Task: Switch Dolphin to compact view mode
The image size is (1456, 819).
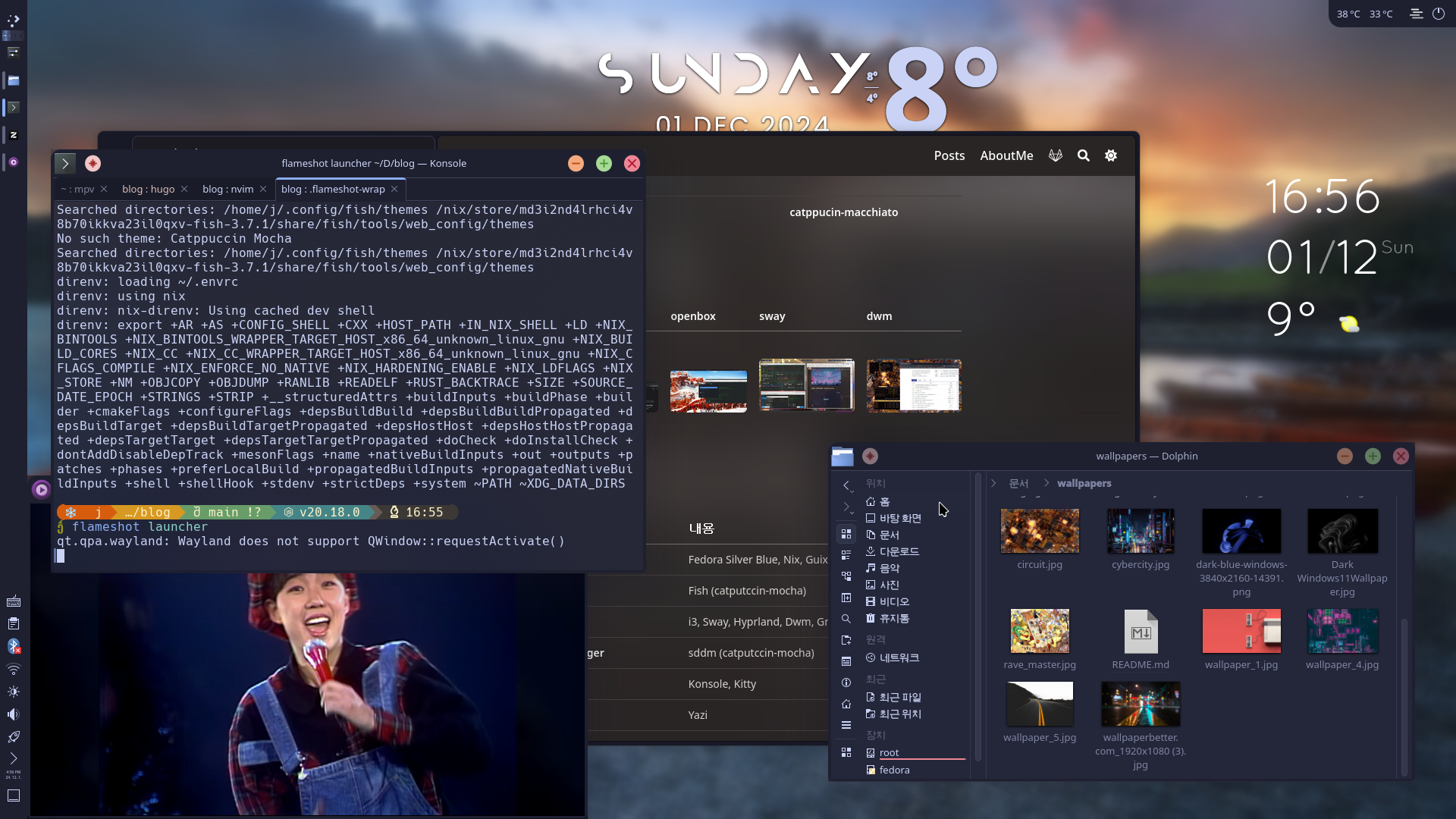Action: click(846, 555)
